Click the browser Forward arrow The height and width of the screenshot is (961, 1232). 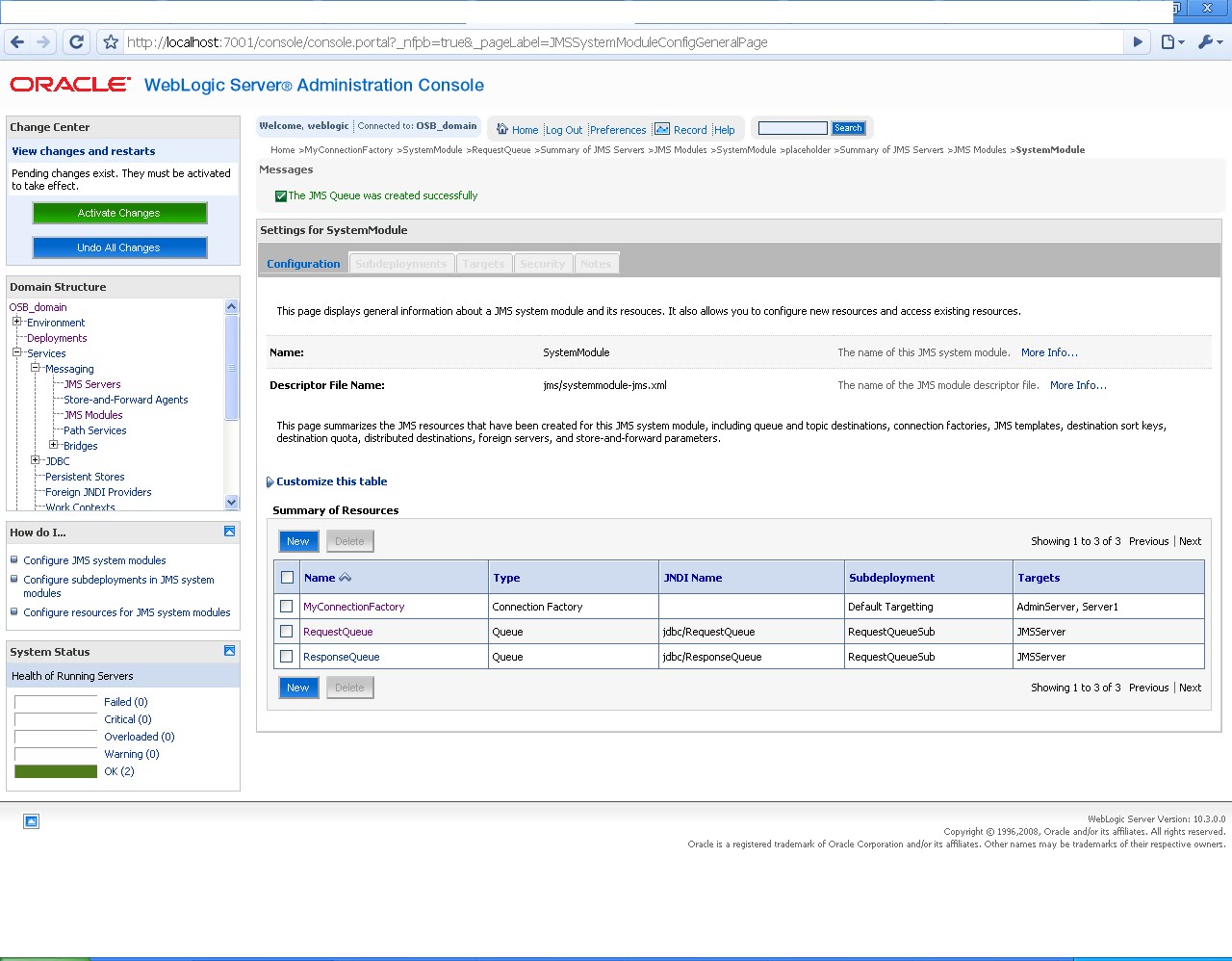[43, 42]
